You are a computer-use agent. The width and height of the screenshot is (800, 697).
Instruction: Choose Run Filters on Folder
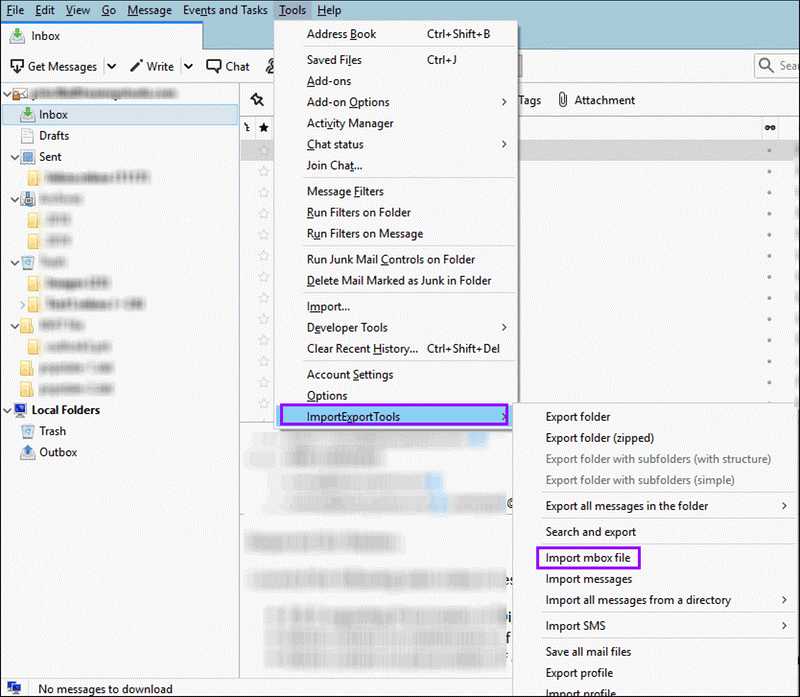[398, 212]
